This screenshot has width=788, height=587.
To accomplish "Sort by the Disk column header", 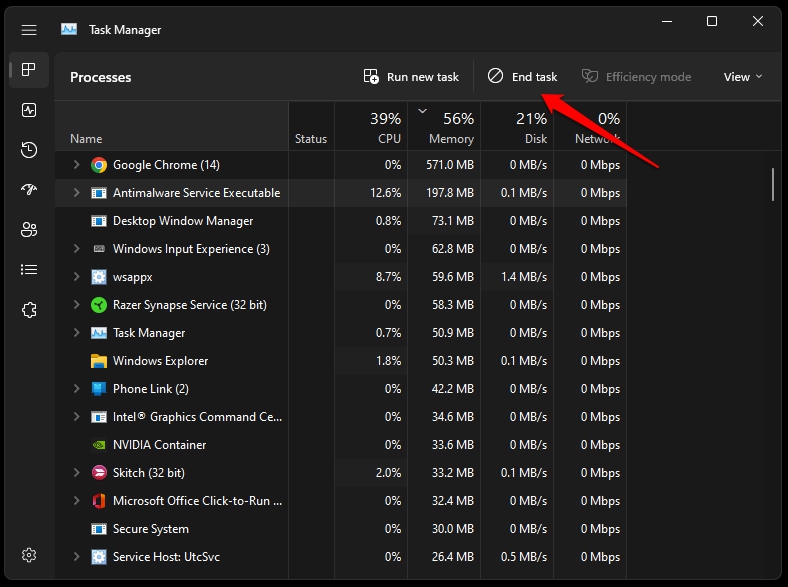I will point(517,126).
